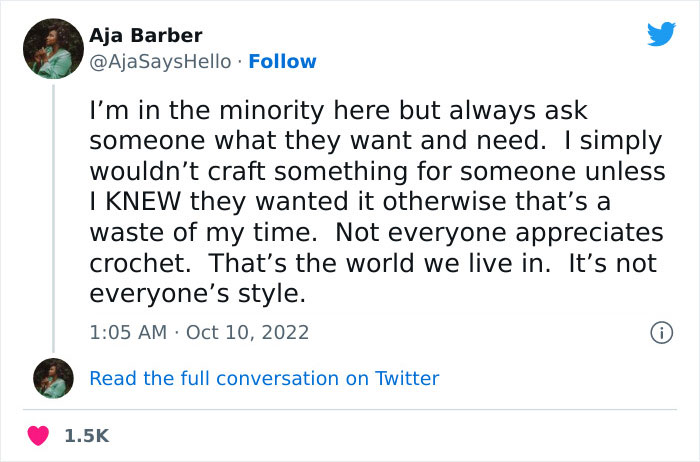700x462 pixels.
Task: Open the Oct 10, 2022 date
Action: (247, 332)
